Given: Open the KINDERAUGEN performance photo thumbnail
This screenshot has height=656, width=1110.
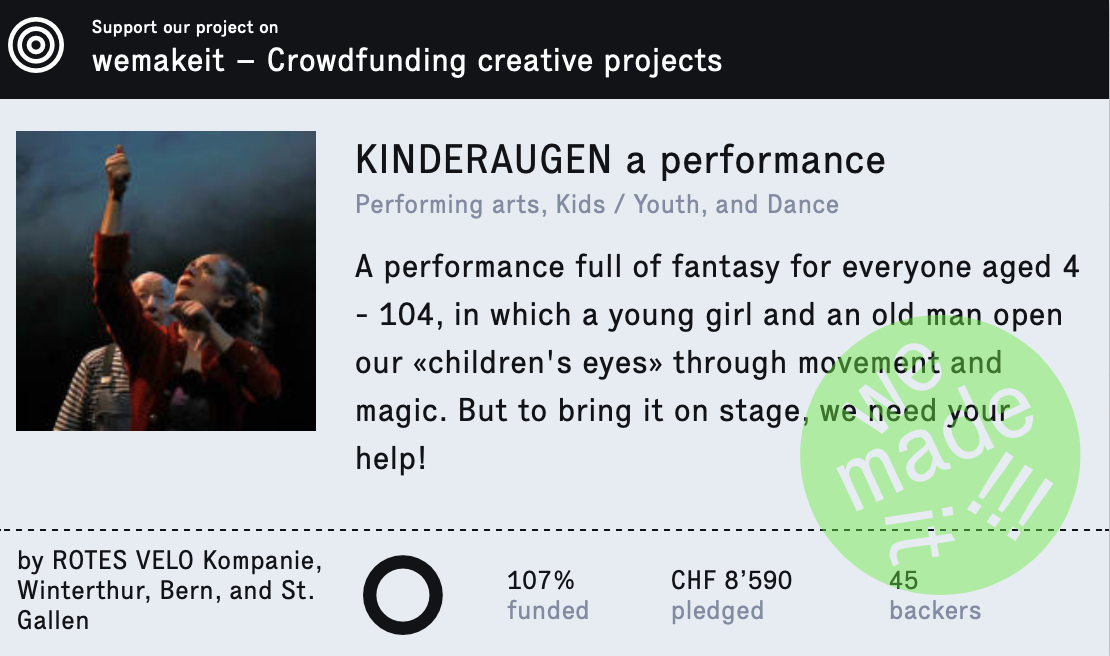Looking at the screenshot, I should coord(166,281).
